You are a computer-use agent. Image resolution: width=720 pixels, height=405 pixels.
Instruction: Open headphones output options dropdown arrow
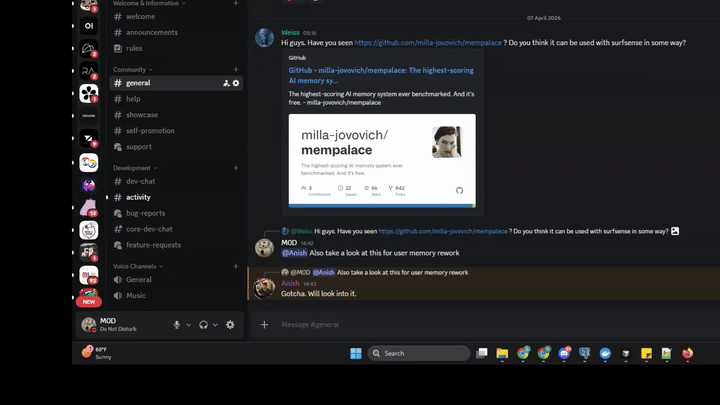pyautogui.click(x=214, y=325)
